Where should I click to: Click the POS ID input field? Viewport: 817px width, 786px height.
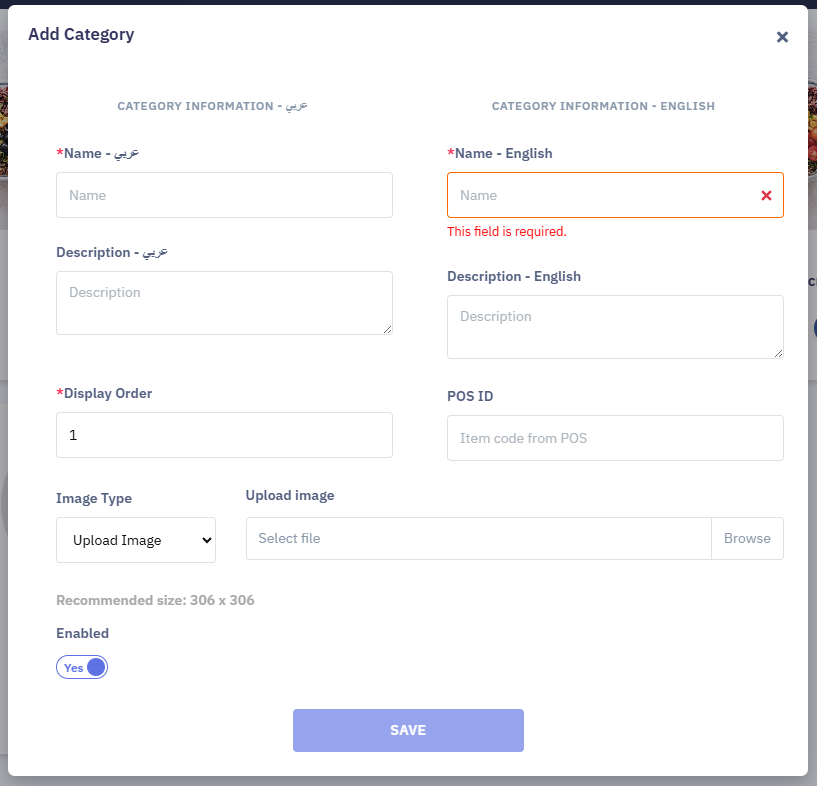pos(615,438)
